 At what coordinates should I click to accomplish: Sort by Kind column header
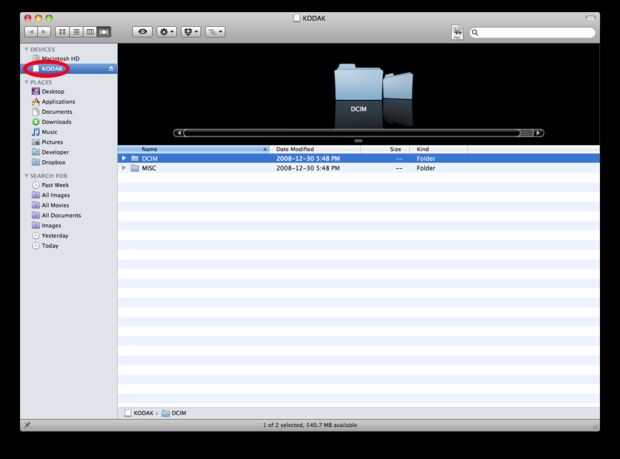click(x=439, y=149)
